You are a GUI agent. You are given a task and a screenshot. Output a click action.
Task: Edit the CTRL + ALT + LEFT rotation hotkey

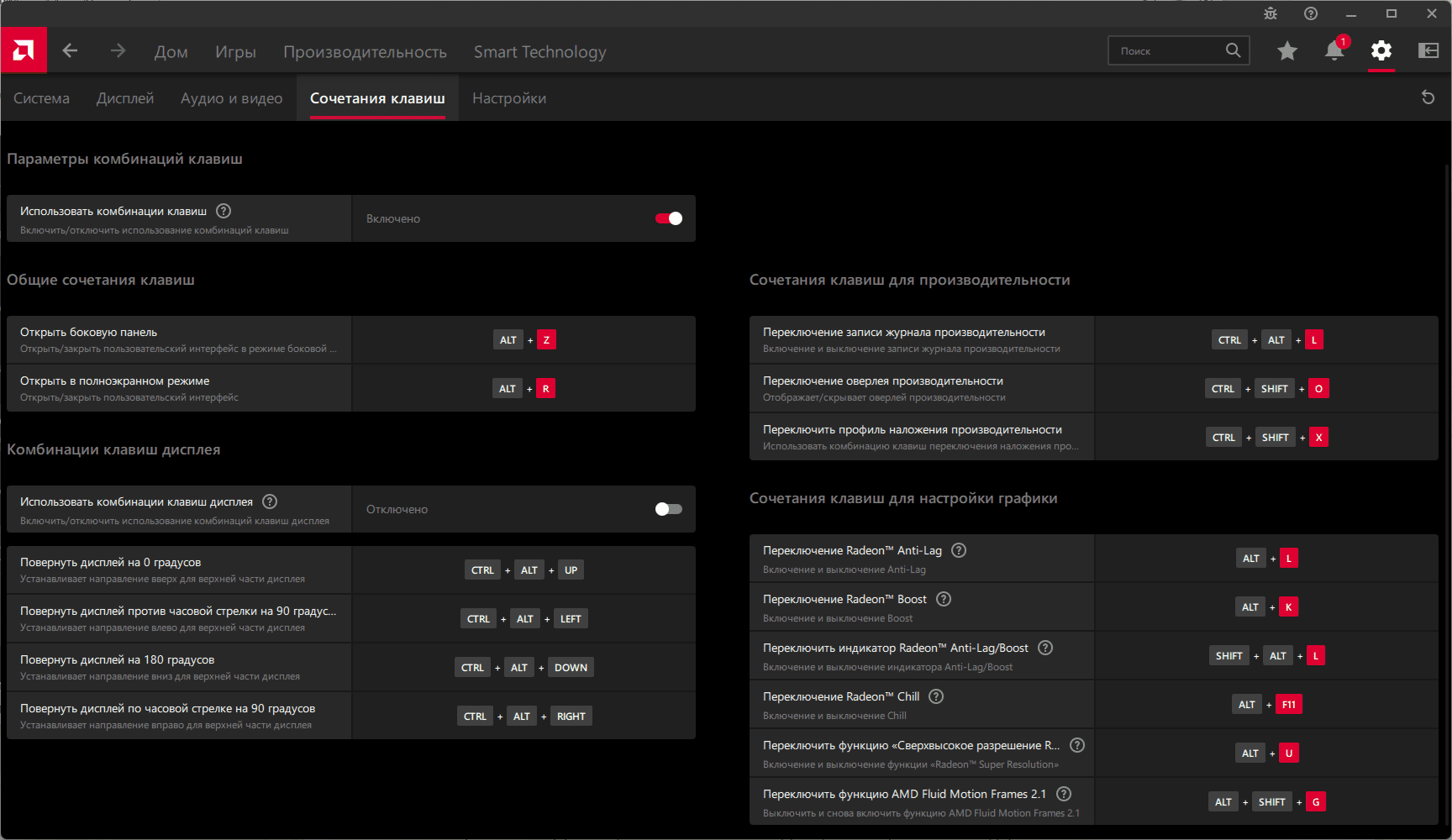pyautogui.click(x=524, y=619)
